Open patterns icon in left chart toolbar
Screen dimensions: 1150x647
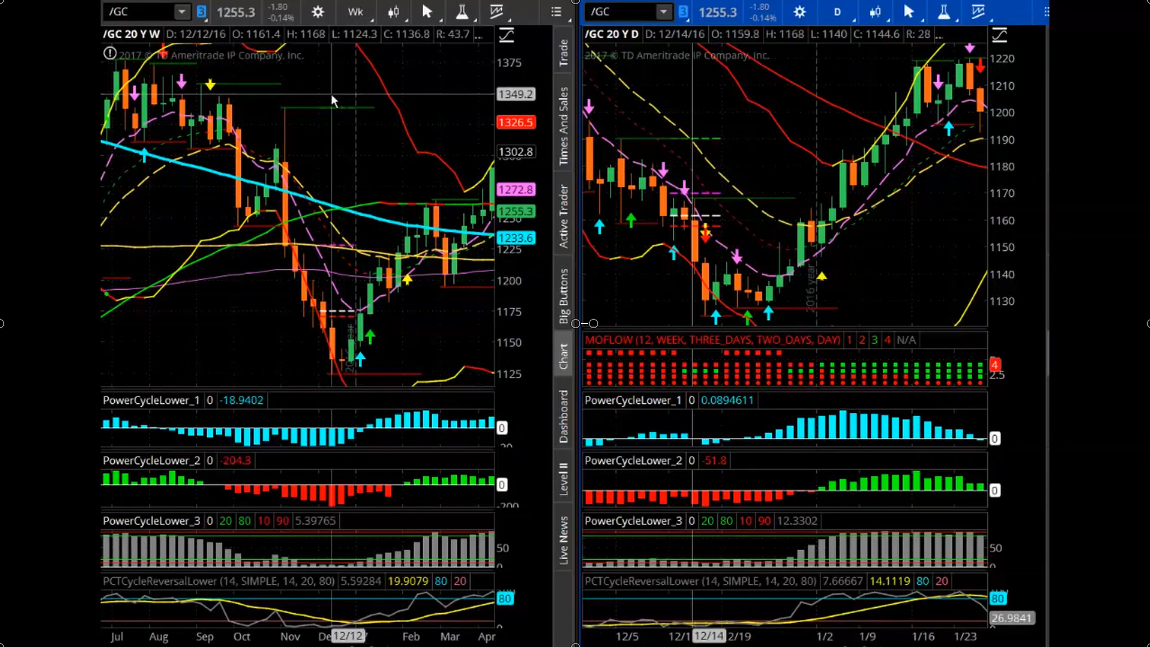click(497, 12)
